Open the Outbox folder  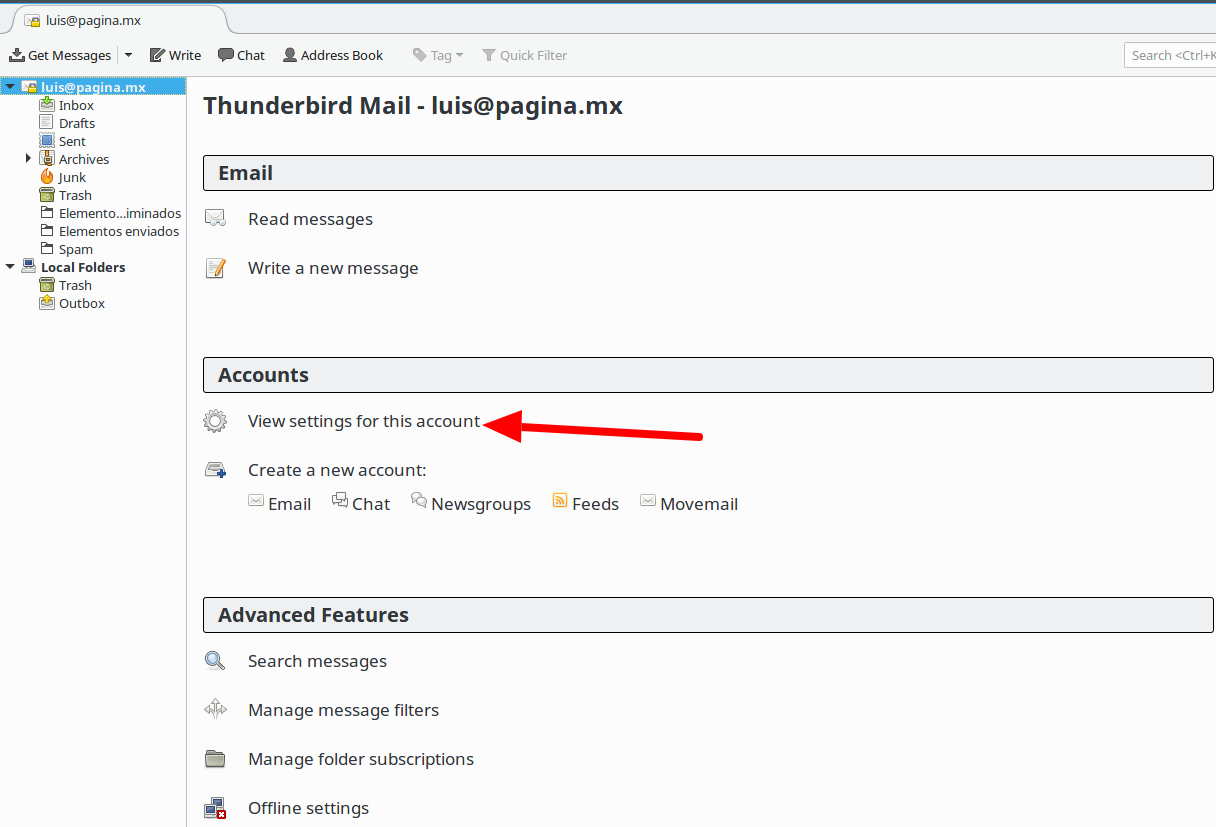(x=82, y=303)
